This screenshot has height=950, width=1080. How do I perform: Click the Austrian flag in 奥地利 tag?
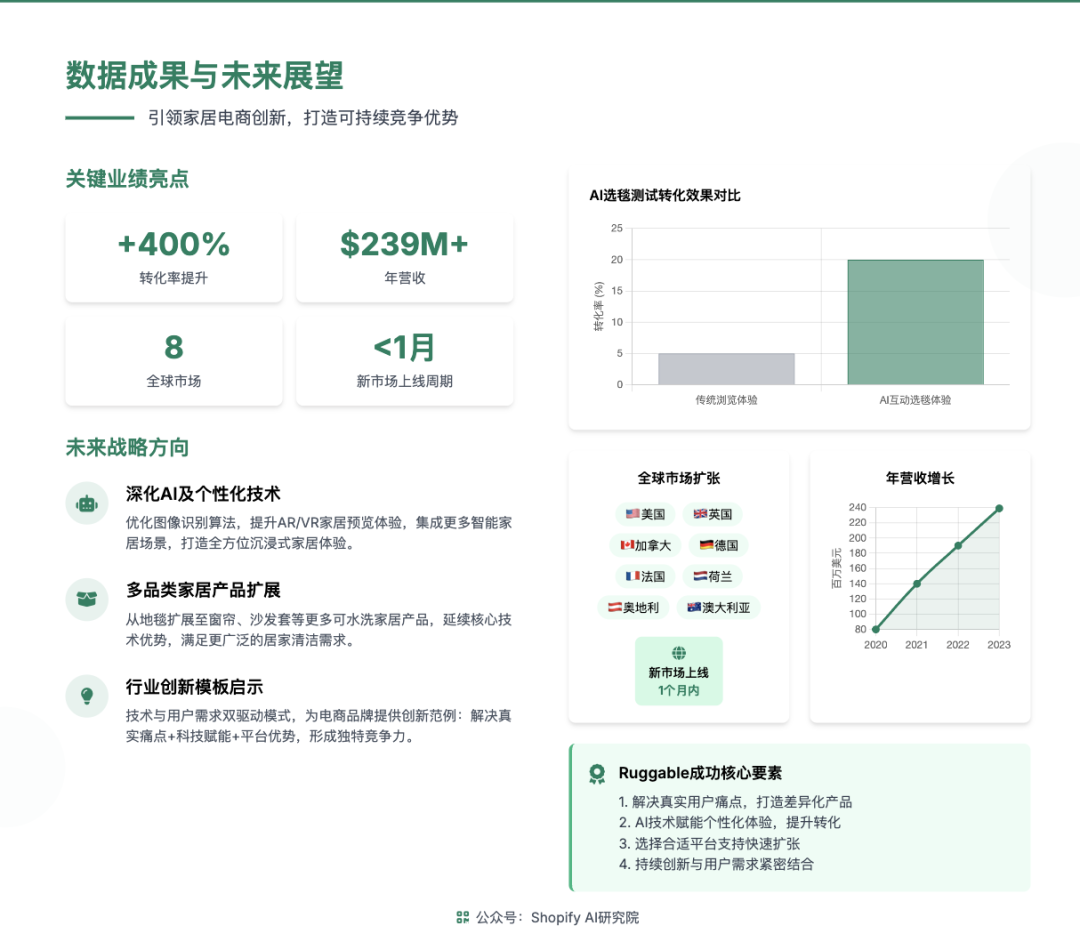pos(615,607)
